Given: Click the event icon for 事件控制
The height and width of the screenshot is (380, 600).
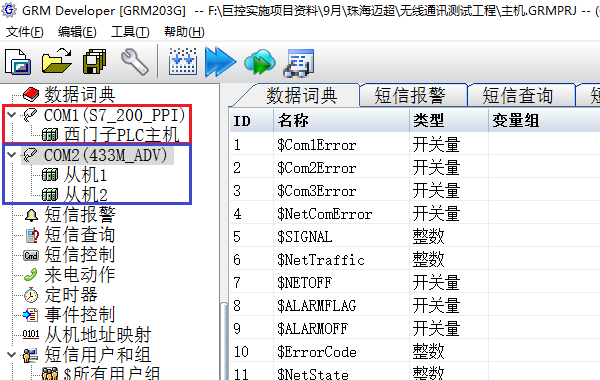Looking at the screenshot, I should click(30, 315).
